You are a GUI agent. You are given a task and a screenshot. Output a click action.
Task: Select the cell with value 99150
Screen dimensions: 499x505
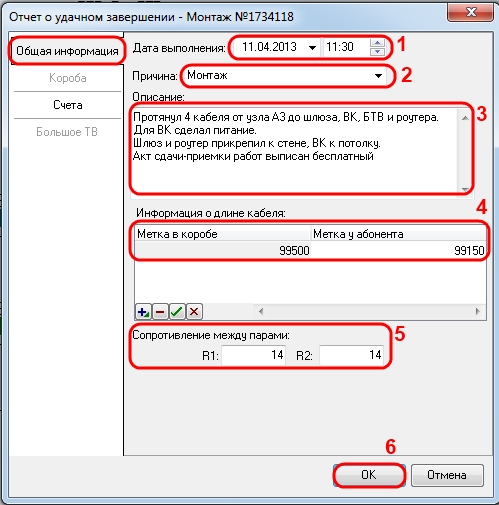pos(398,250)
